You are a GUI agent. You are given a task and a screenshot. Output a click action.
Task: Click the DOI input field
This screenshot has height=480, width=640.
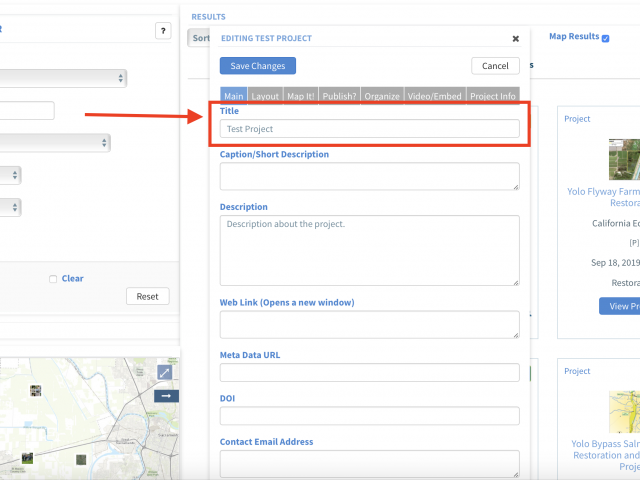[x=369, y=416]
